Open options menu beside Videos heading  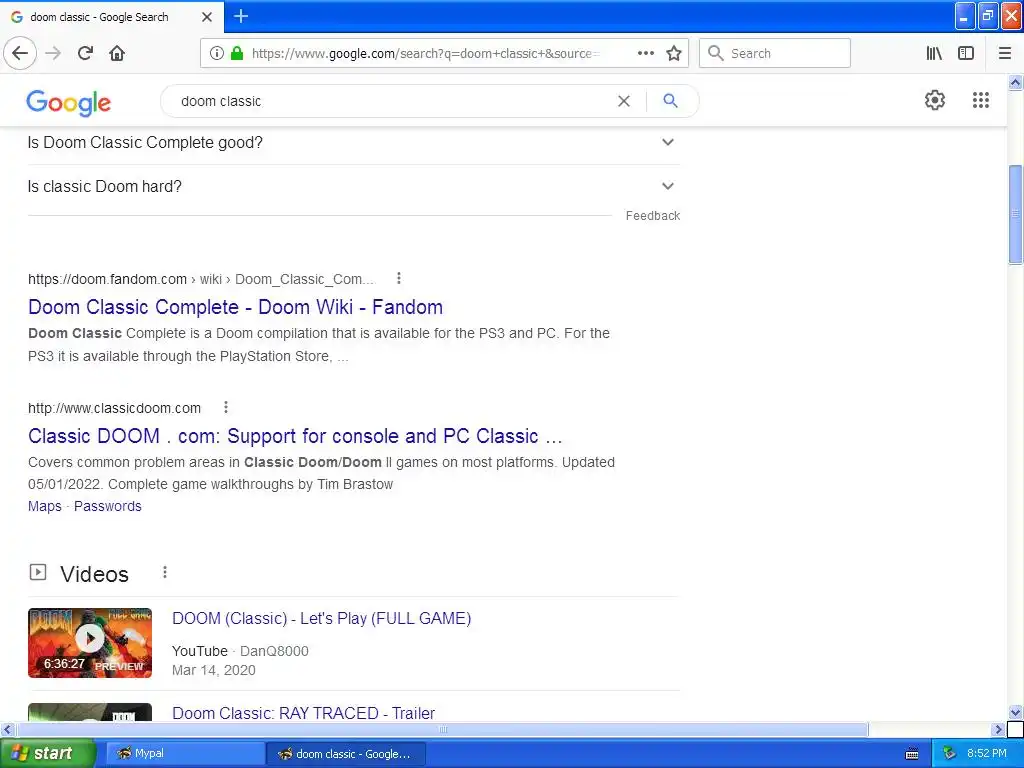(x=165, y=572)
